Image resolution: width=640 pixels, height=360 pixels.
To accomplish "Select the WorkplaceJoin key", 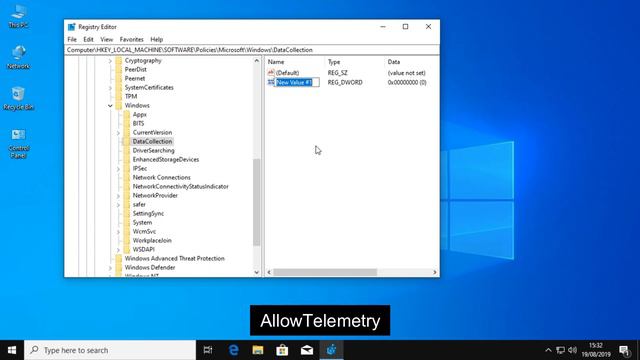I will 152,240.
